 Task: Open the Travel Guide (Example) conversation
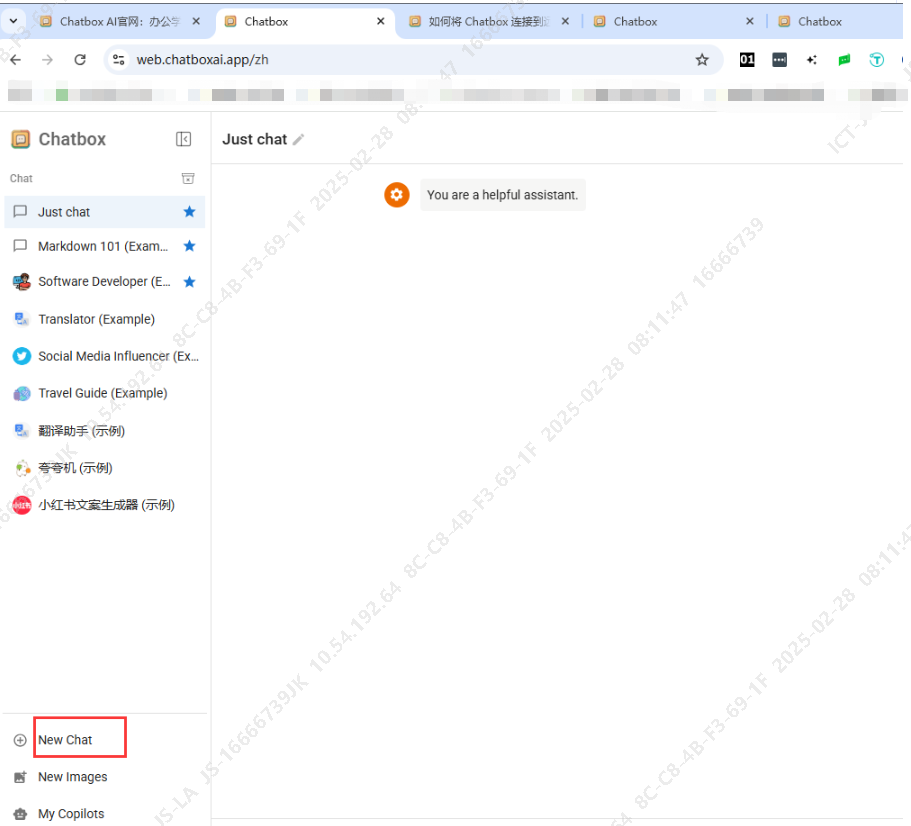click(x=105, y=394)
